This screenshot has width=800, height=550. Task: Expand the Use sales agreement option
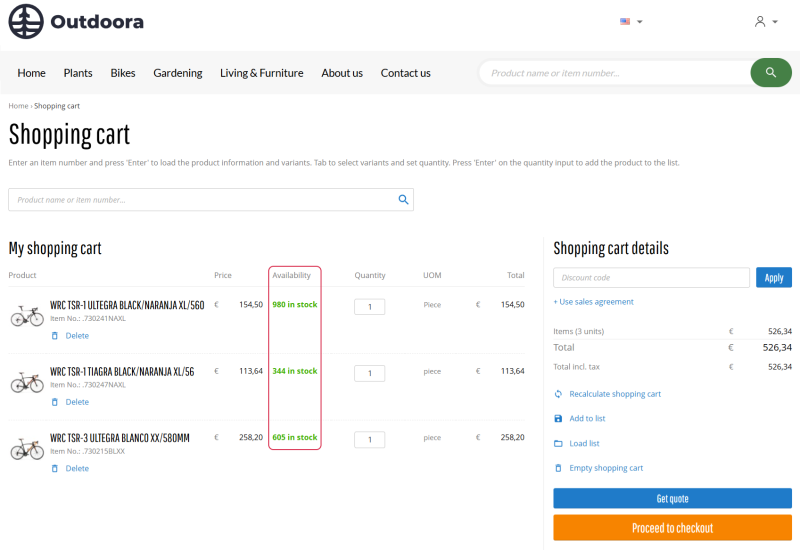pyautogui.click(x=593, y=302)
